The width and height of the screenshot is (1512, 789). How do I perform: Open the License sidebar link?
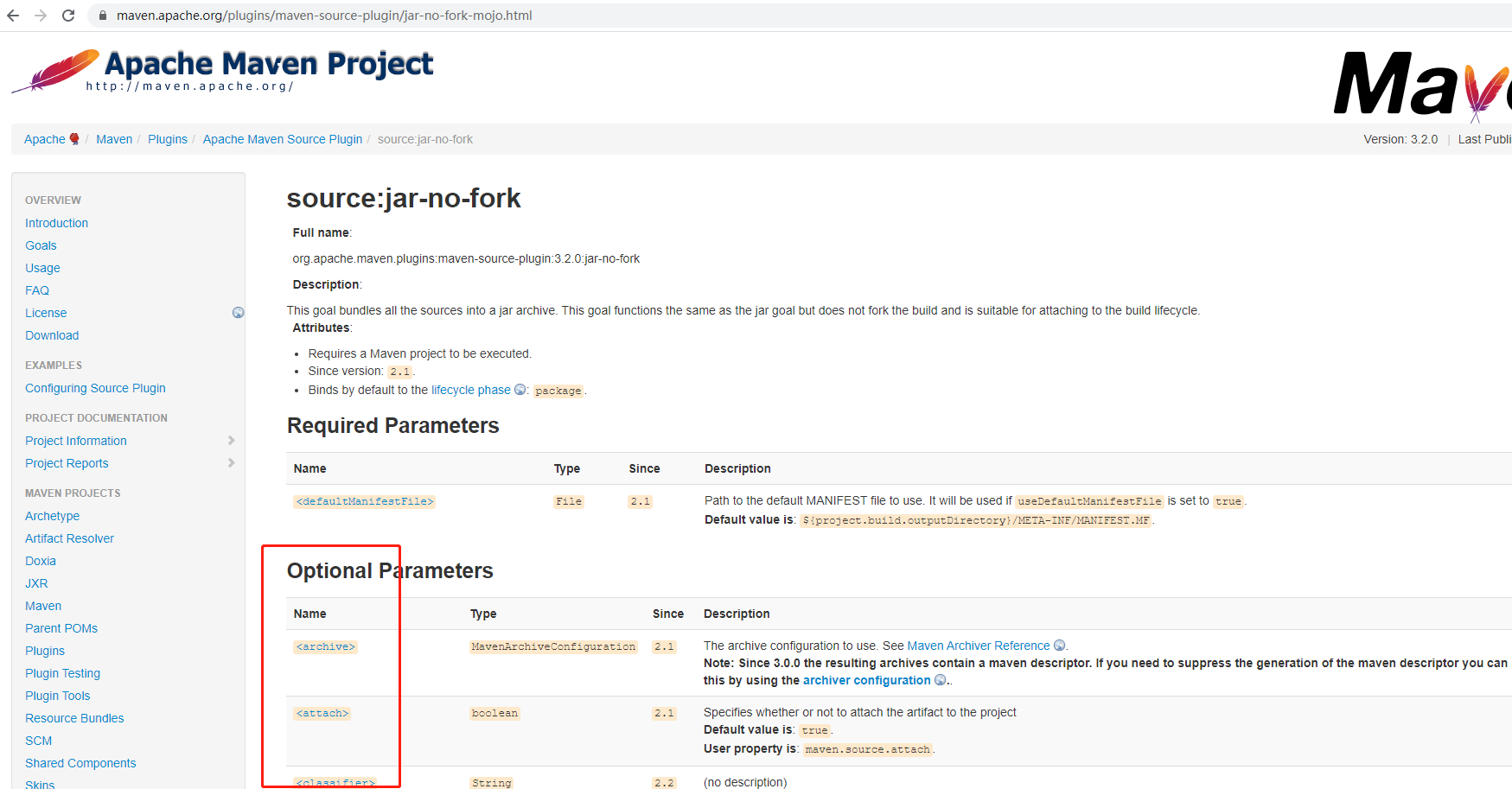point(46,313)
